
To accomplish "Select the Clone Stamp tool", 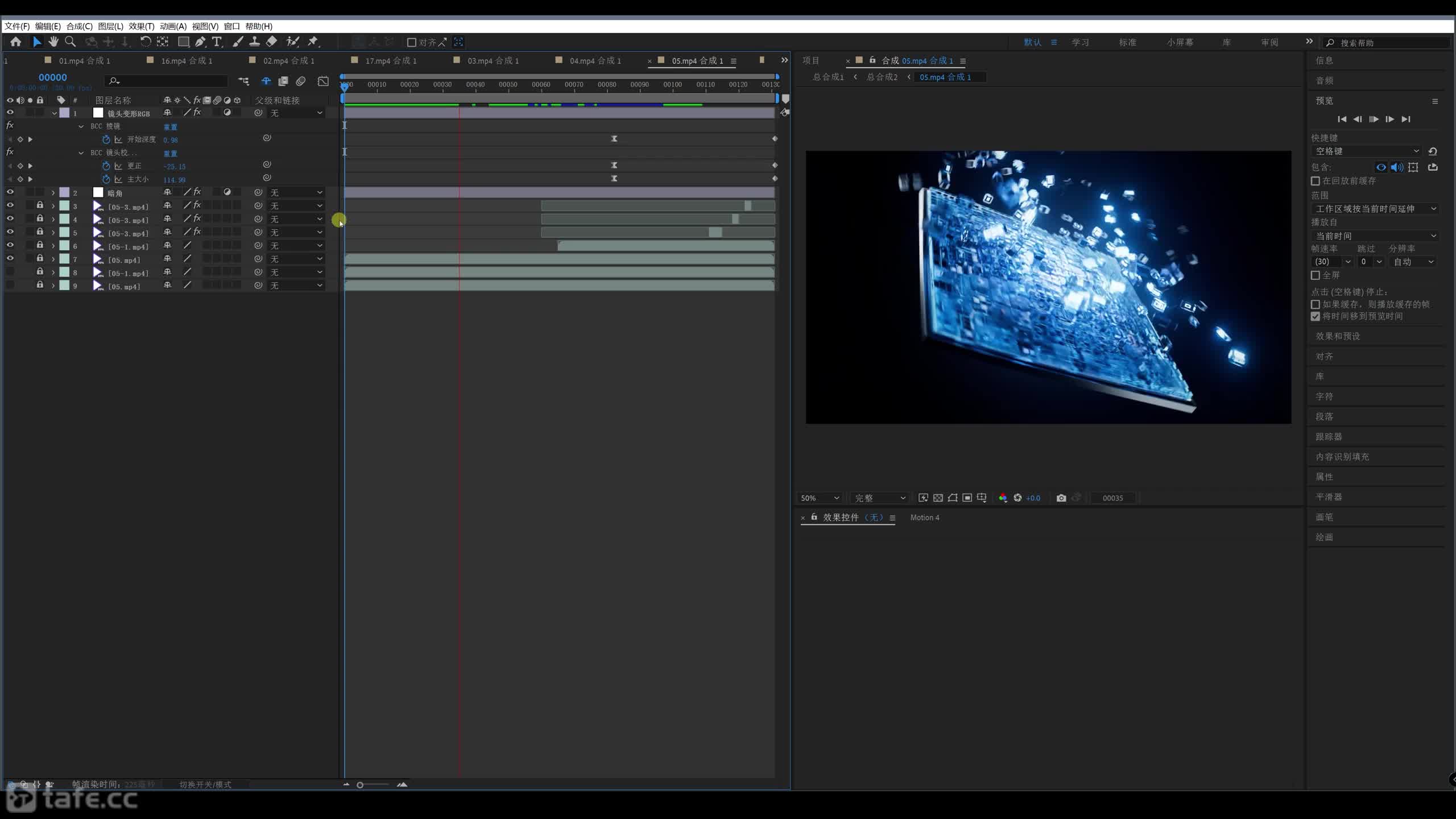I will coord(254,42).
